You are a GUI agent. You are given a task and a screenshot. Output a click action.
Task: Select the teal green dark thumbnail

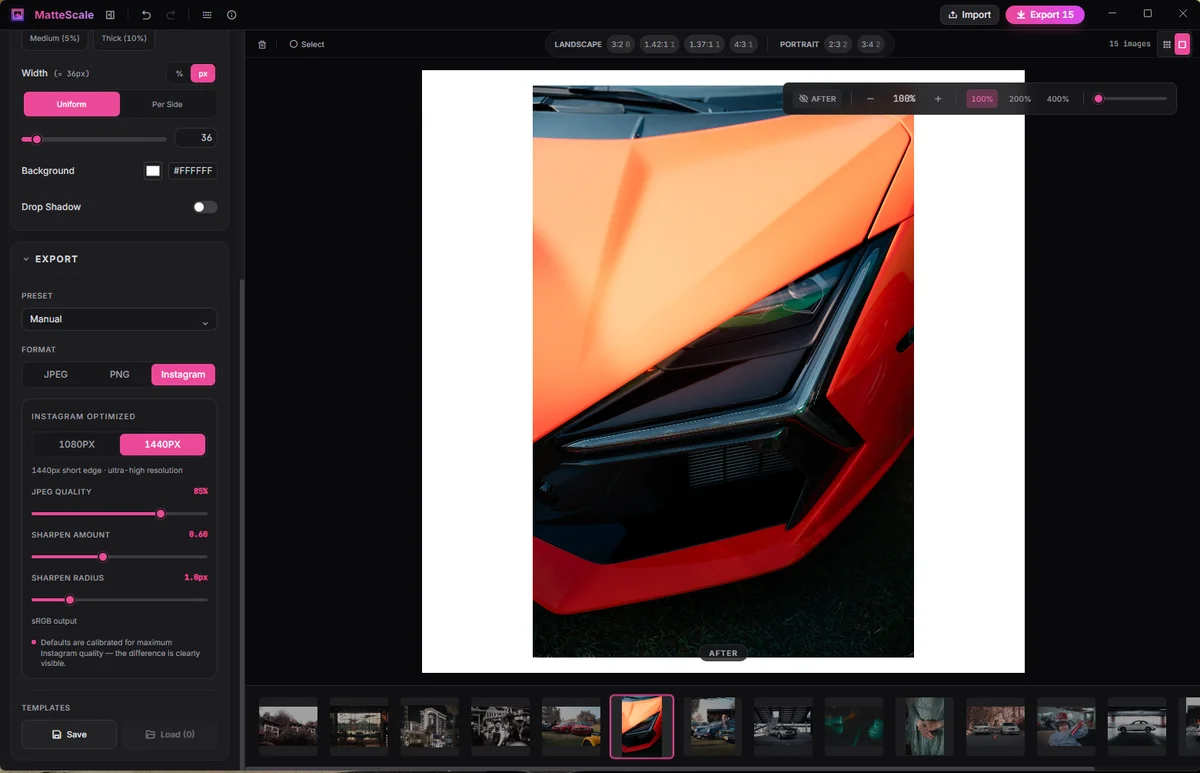(x=854, y=726)
